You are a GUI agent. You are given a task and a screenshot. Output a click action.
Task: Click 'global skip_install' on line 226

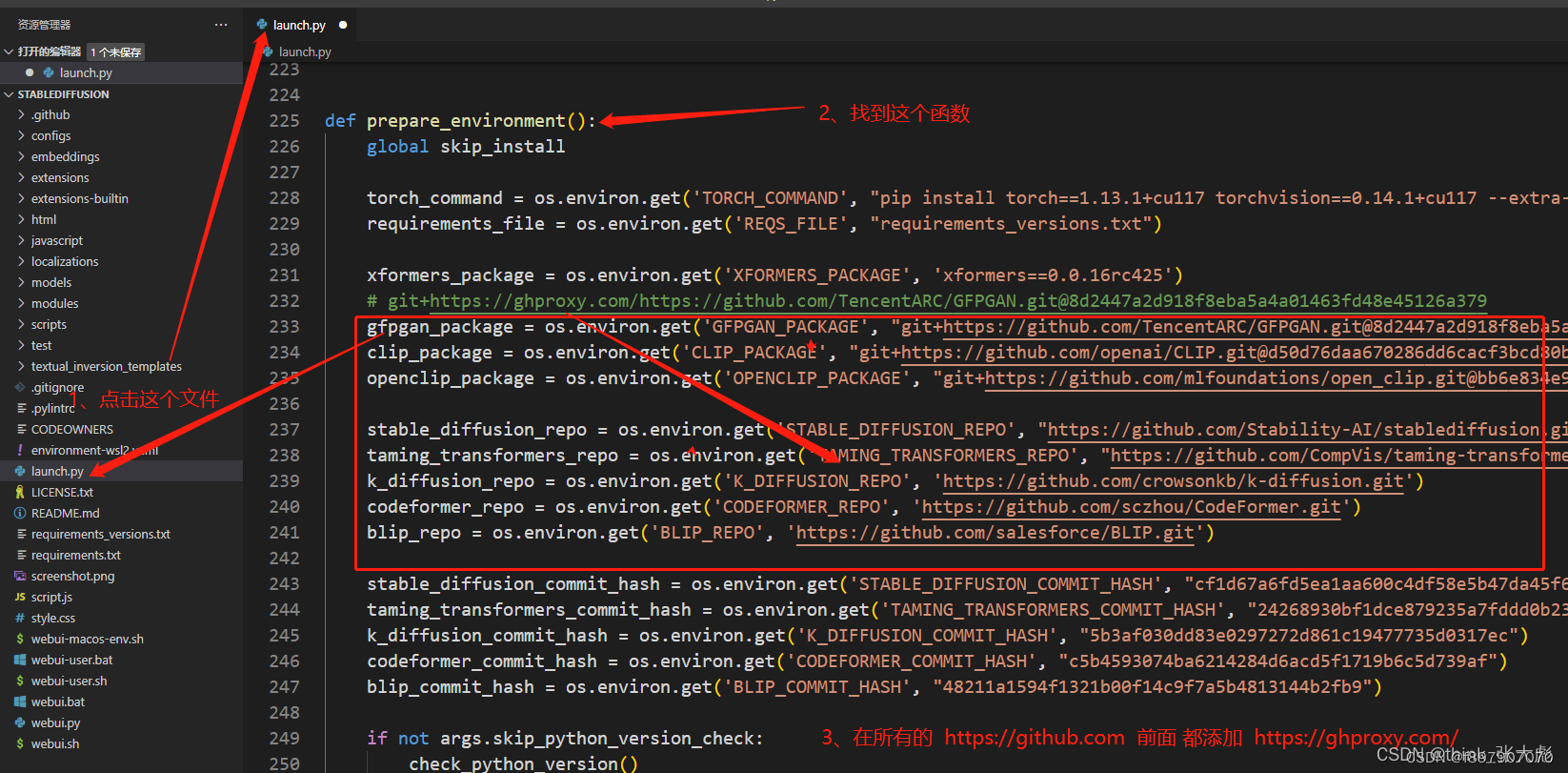(x=466, y=147)
